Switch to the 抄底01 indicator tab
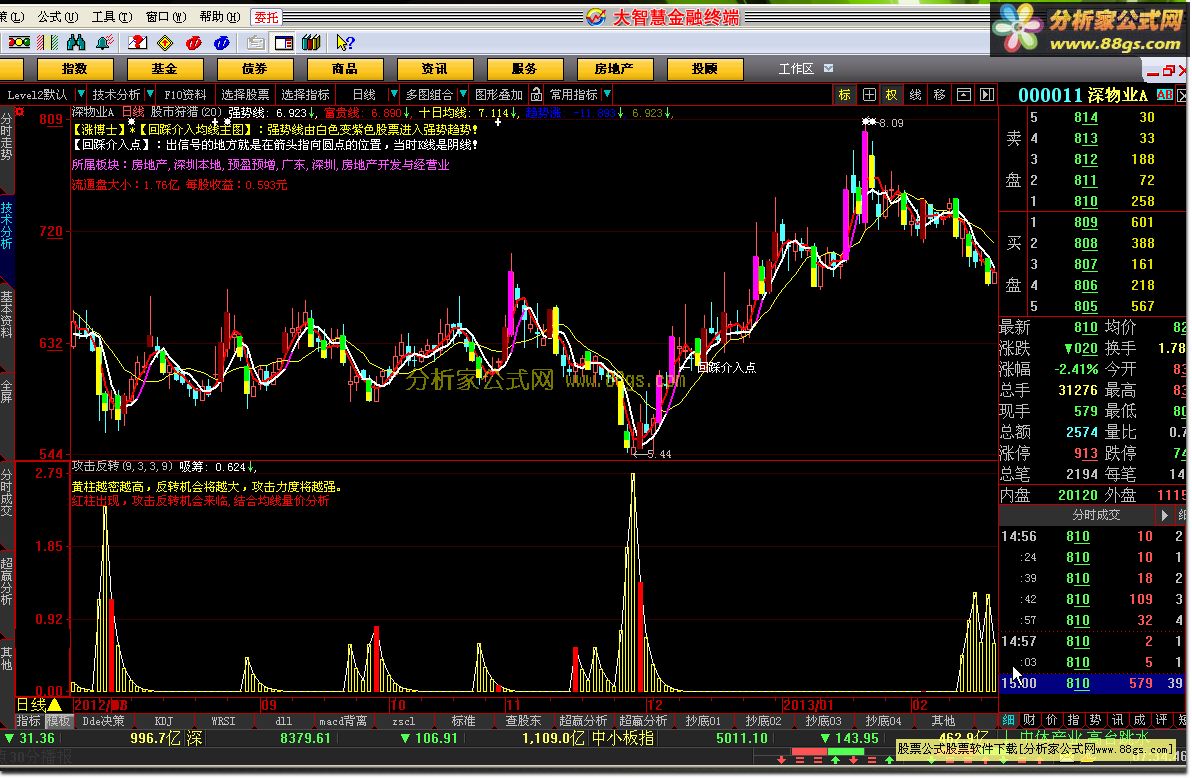 [702, 720]
